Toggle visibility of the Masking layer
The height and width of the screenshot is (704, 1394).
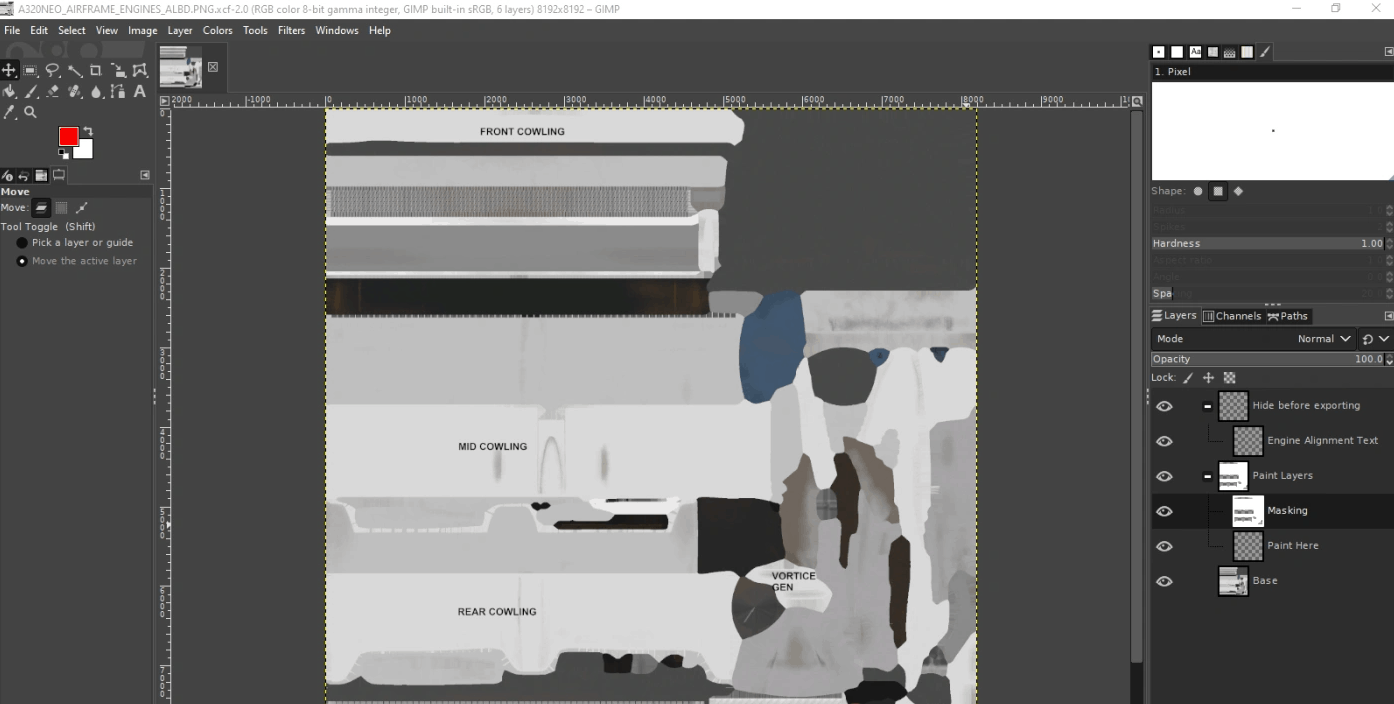(x=1164, y=511)
